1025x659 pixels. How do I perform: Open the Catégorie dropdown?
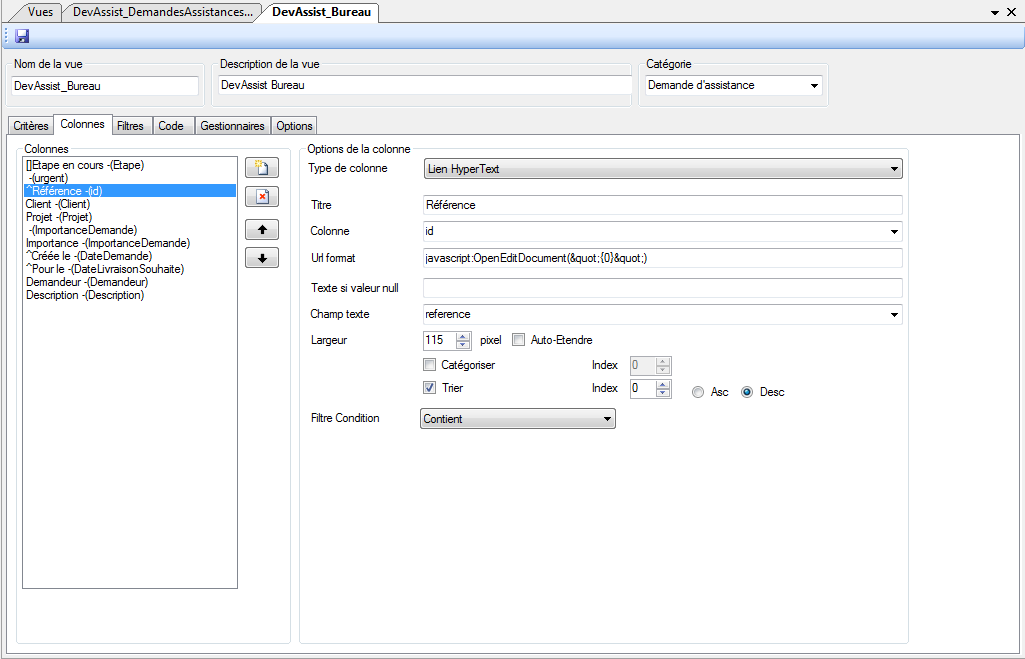[x=813, y=86]
